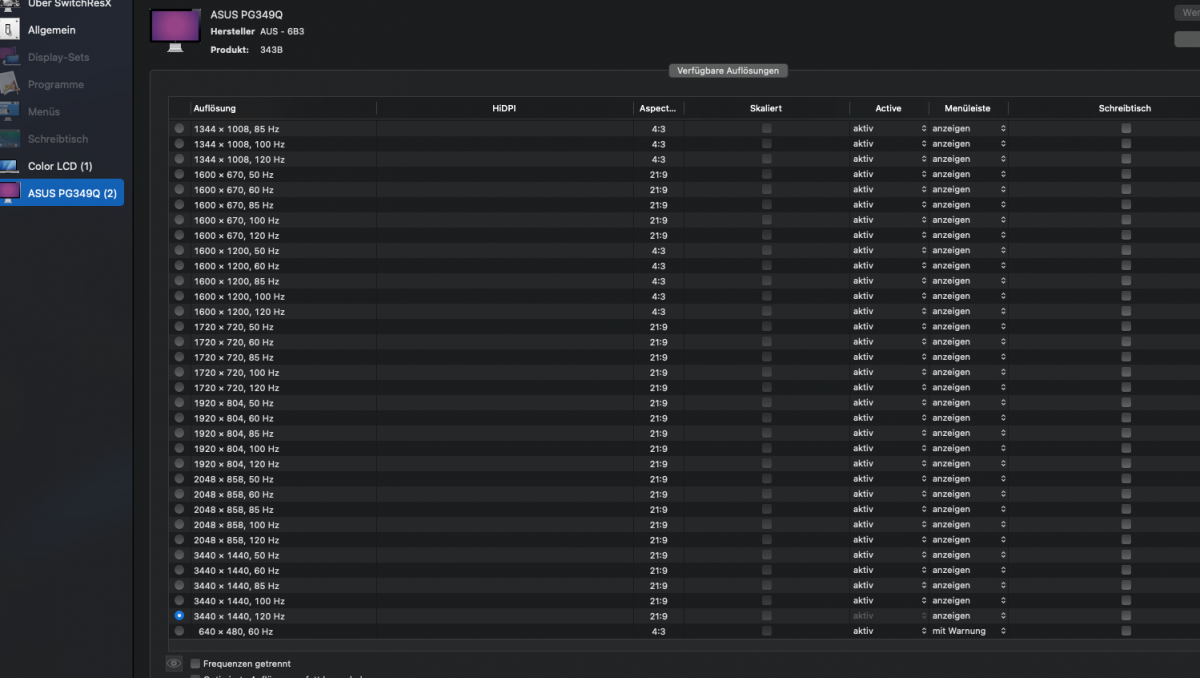Image resolution: width=1200 pixels, height=678 pixels.
Task: Click the Hersteller value AUS - 6B3
Action: pyautogui.click(x=282, y=32)
